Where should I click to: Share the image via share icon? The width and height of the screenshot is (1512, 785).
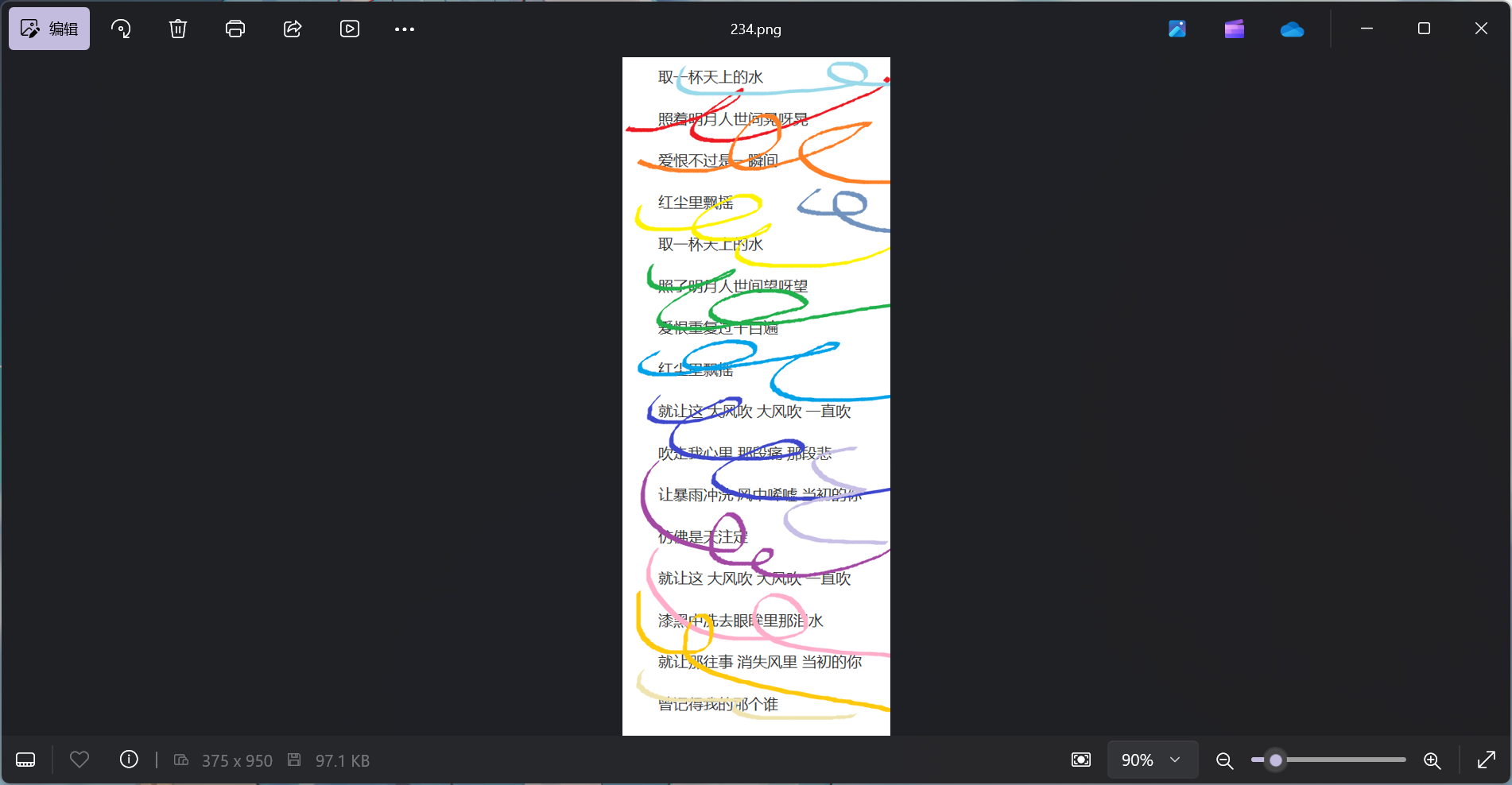(x=293, y=29)
